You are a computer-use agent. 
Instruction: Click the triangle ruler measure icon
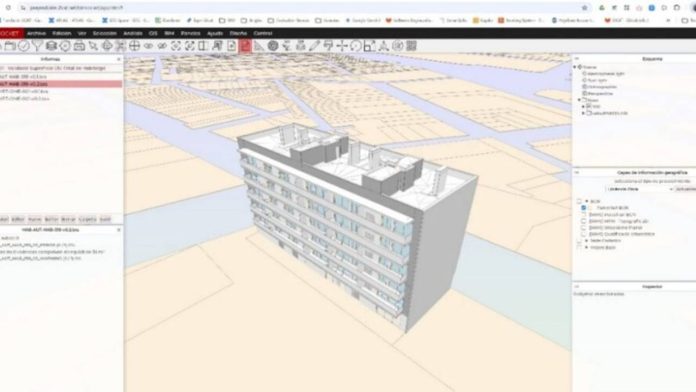point(259,46)
